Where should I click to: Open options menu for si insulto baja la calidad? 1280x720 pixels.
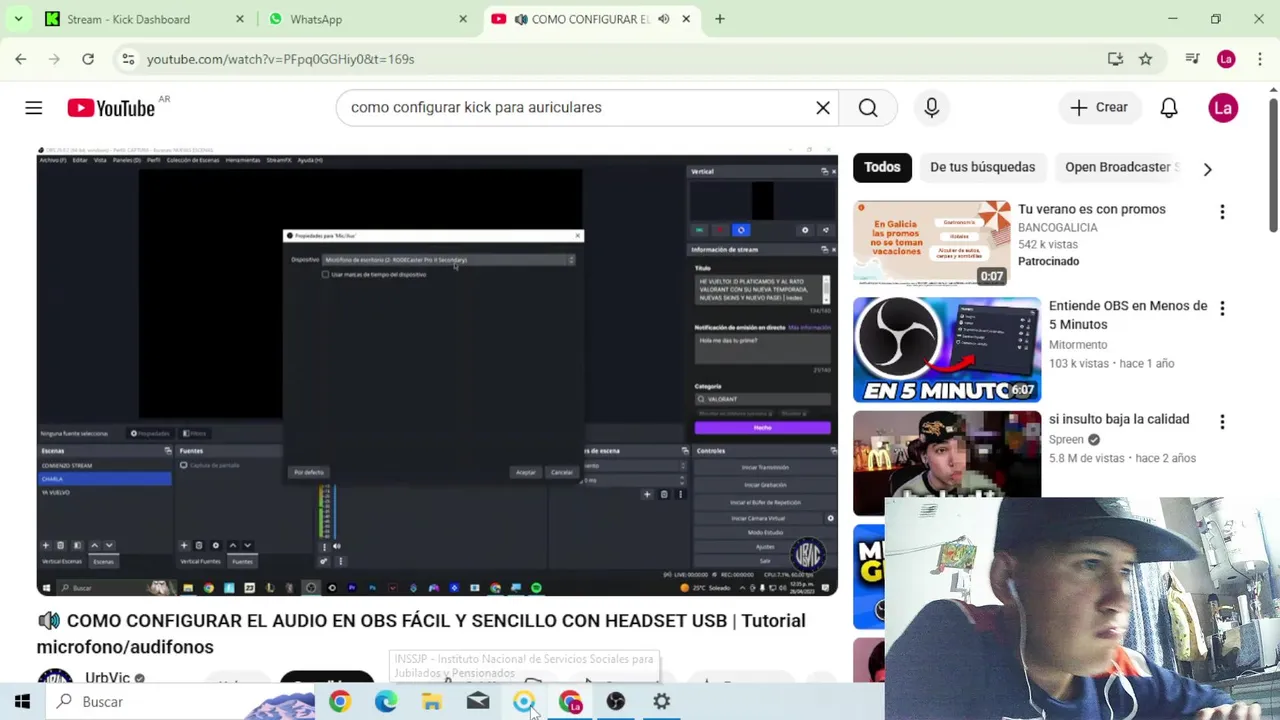[x=1222, y=422]
